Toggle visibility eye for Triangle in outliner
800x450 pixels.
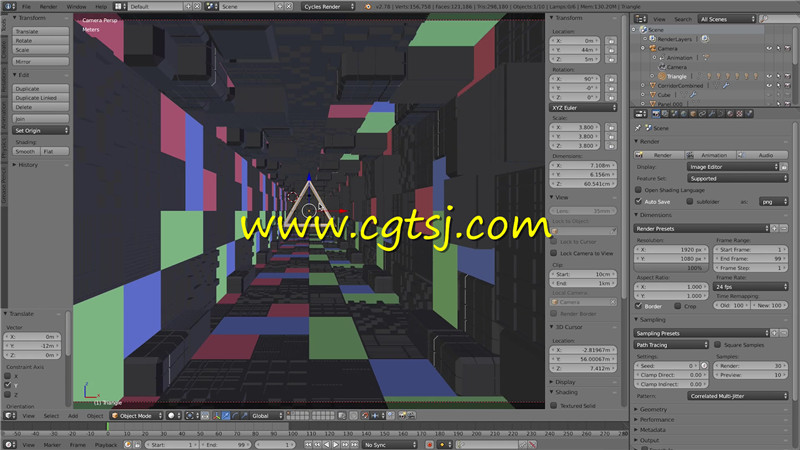tap(769, 77)
